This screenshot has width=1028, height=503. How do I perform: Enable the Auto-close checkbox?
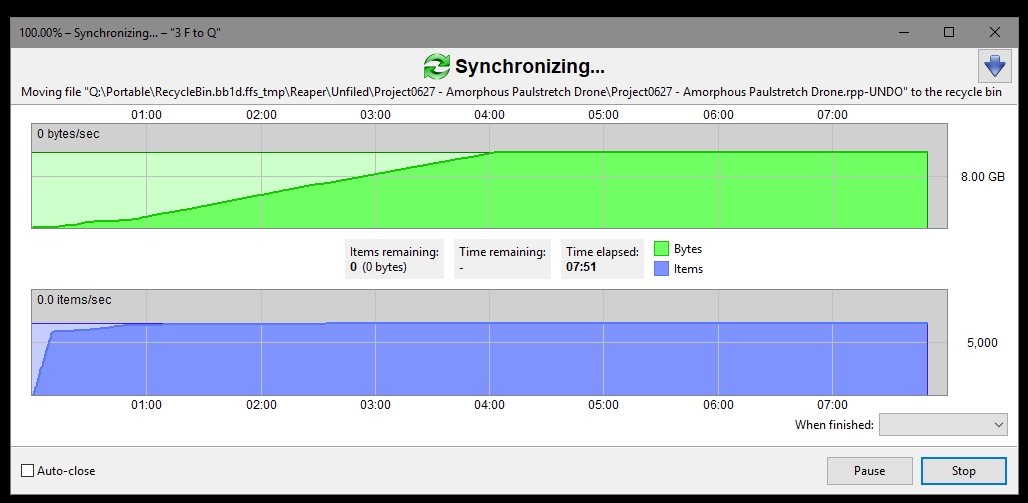(28, 470)
